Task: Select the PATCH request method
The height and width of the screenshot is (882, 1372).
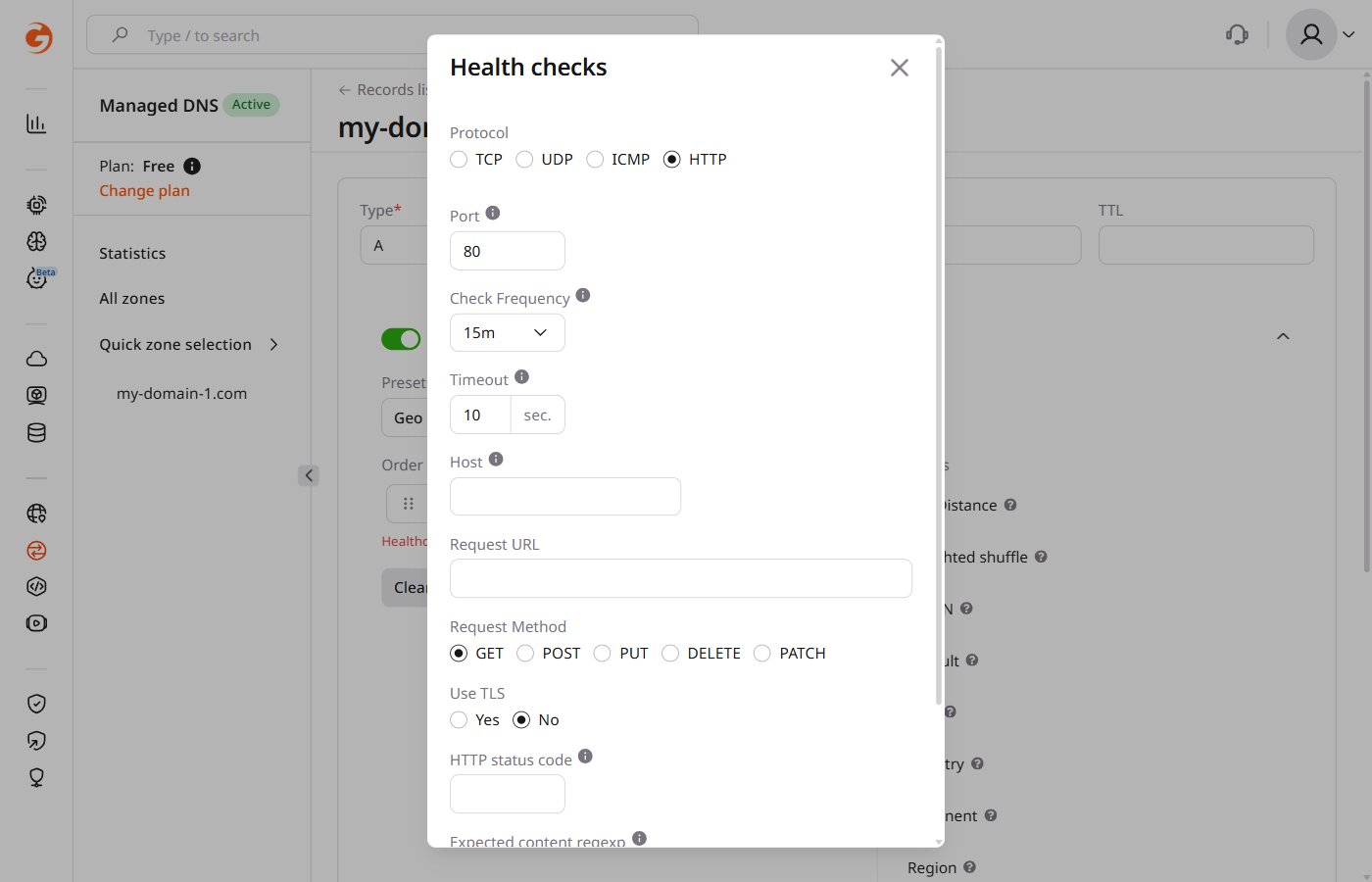Action: 762,654
